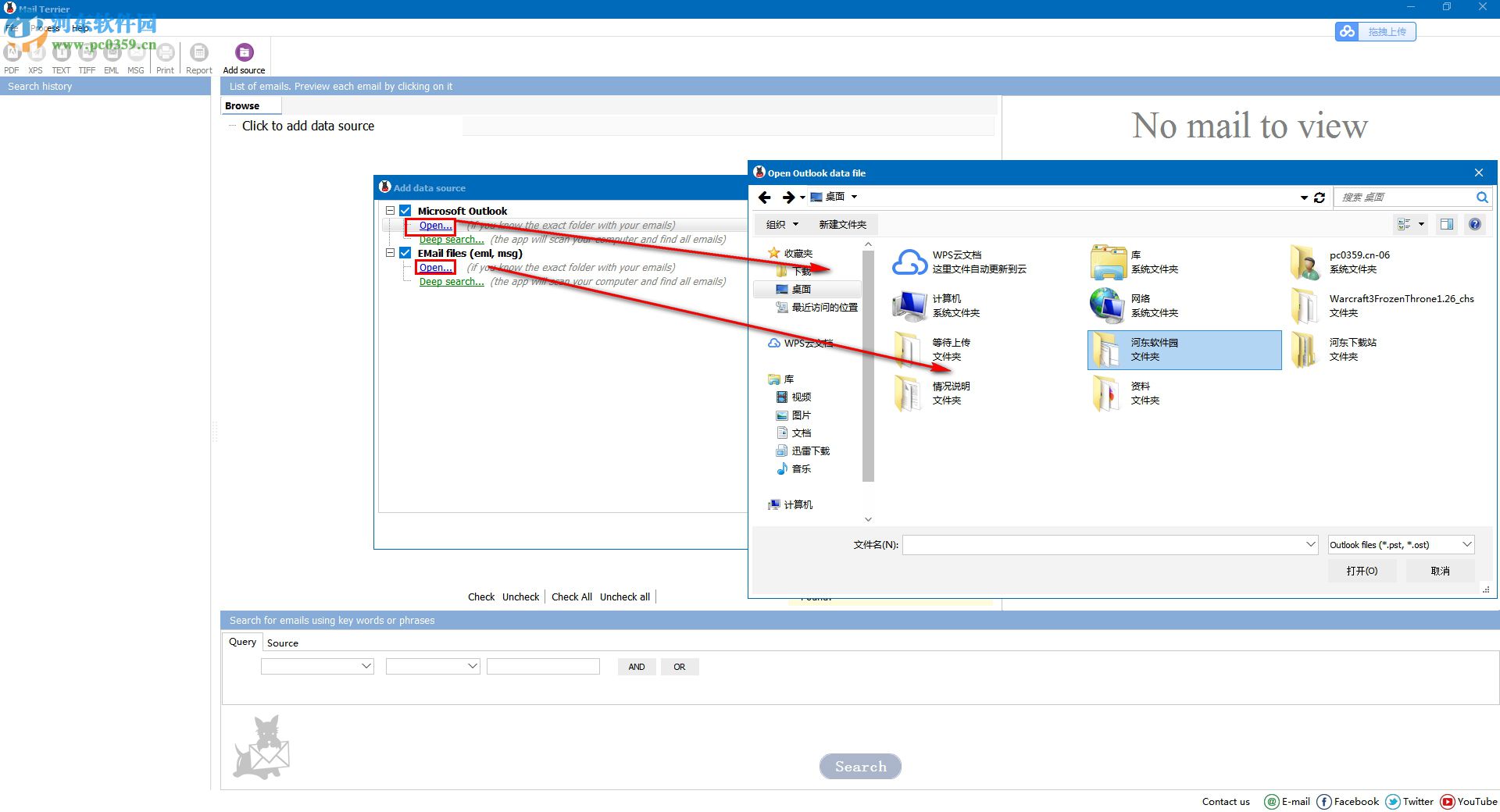Select 迅雷下载 in the navigation pane
Image resolution: width=1500 pixels, height=812 pixels.
(802, 451)
